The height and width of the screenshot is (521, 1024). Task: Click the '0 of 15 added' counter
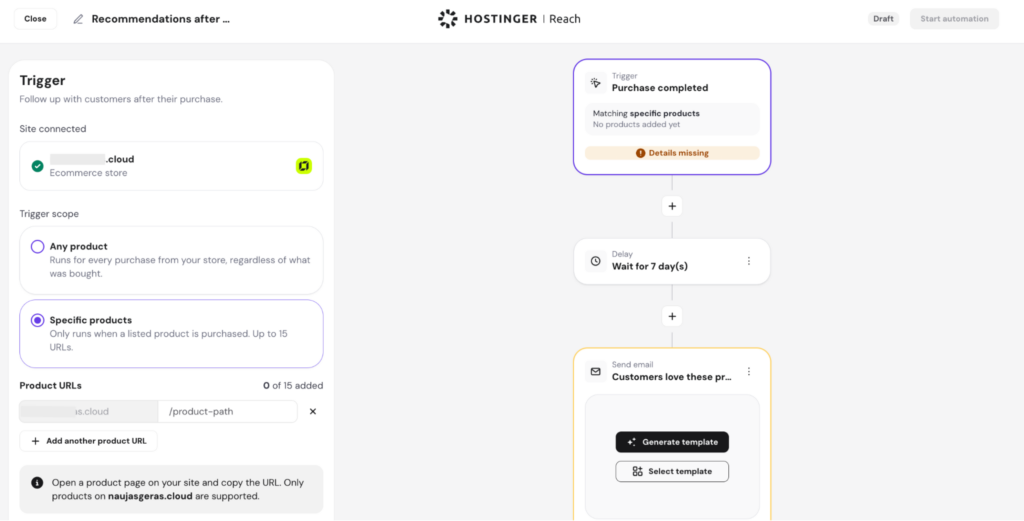293,385
